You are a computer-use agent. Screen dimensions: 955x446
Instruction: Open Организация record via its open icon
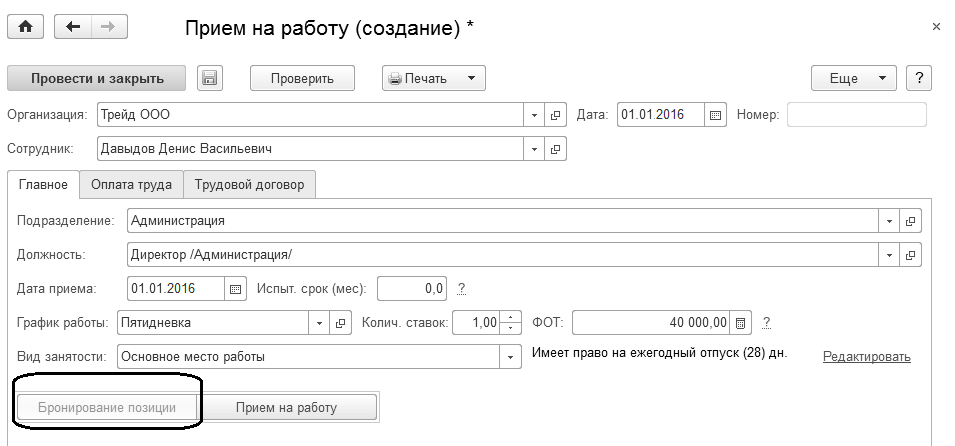(555, 115)
